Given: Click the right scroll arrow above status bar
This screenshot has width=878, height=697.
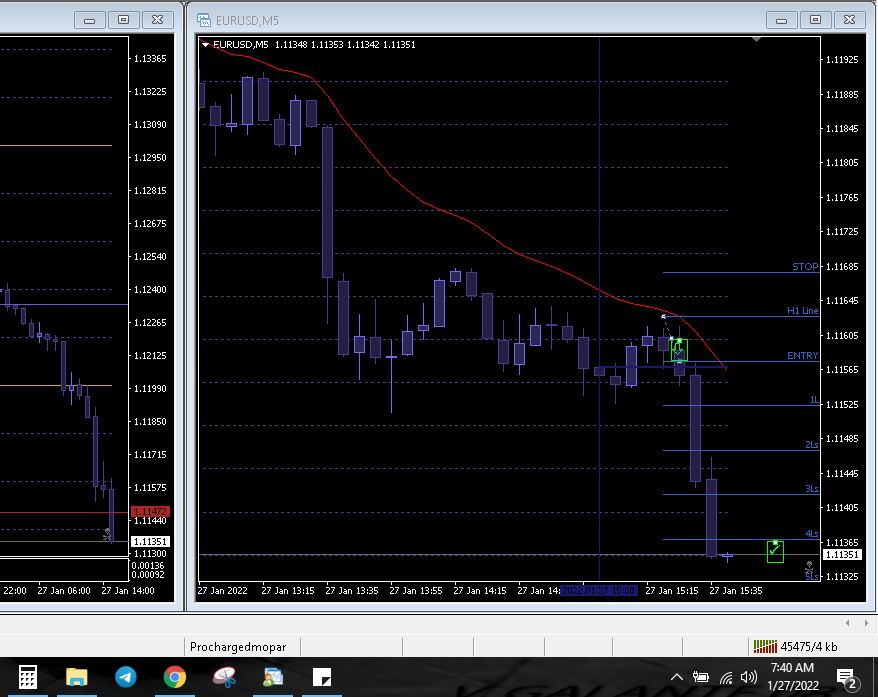Looking at the screenshot, I should [x=866, y=623].
